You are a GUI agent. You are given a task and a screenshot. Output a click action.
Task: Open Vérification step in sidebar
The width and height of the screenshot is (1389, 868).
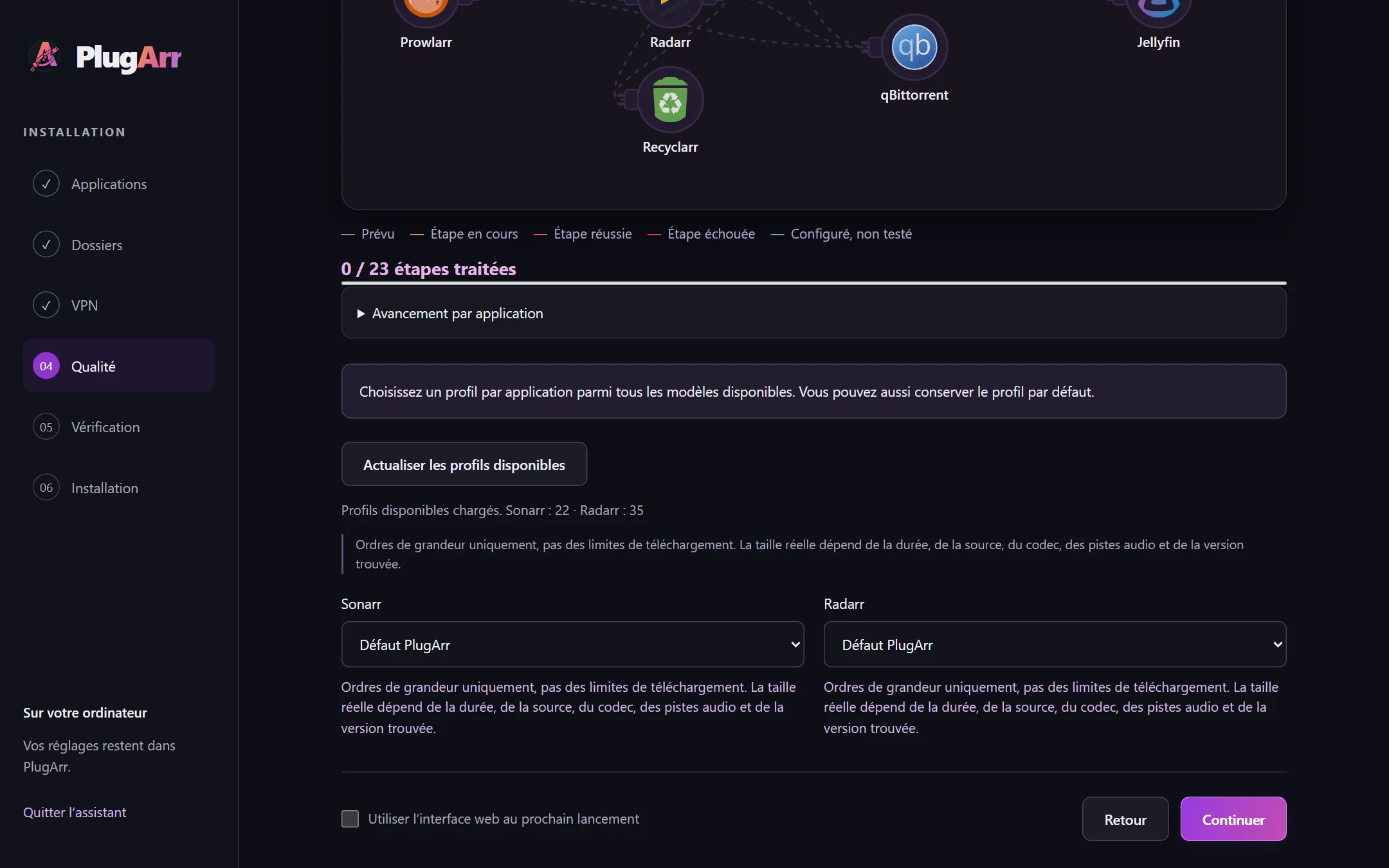click(x=118, y=427)
